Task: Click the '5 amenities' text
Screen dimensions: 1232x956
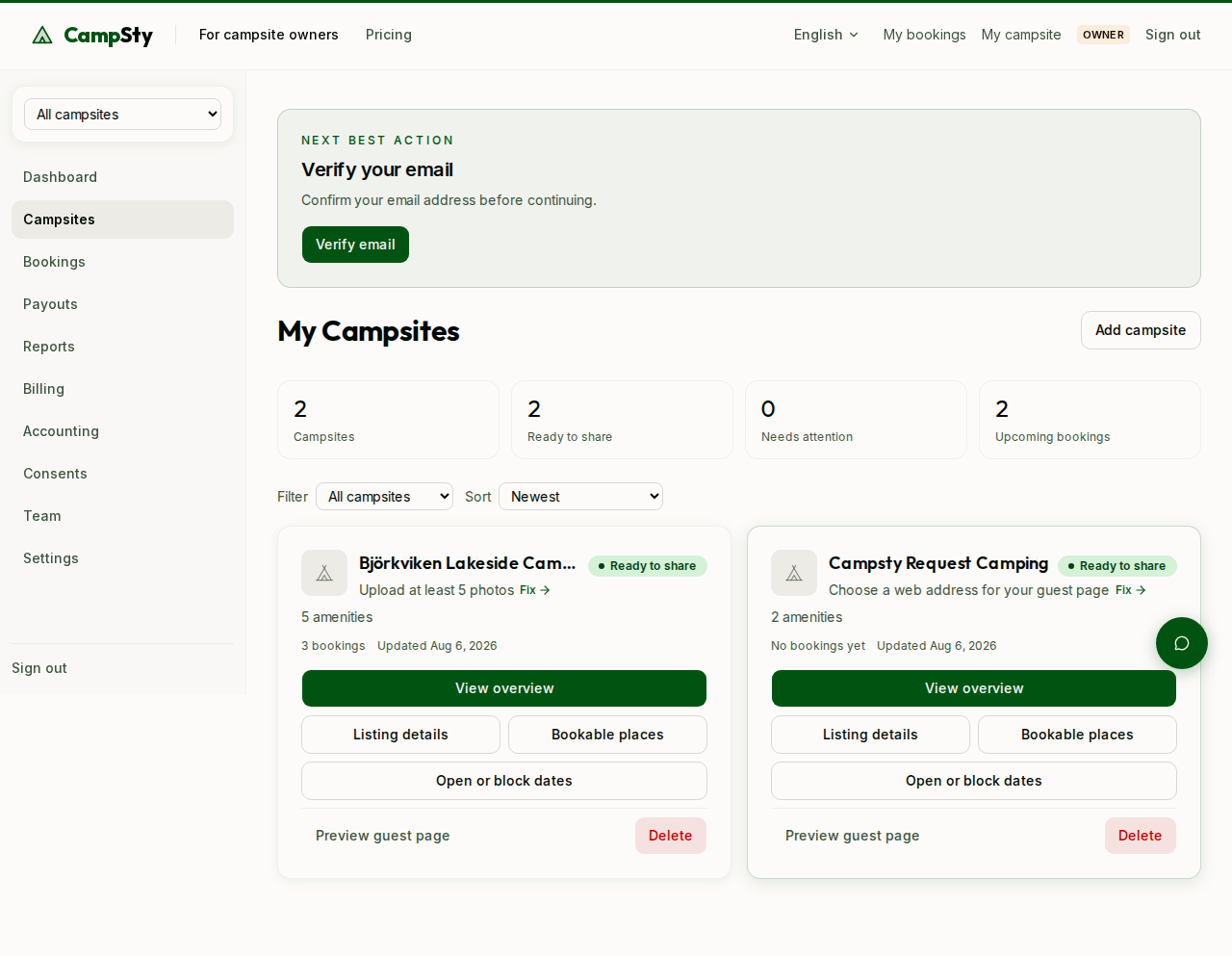Action: (337, 617)
